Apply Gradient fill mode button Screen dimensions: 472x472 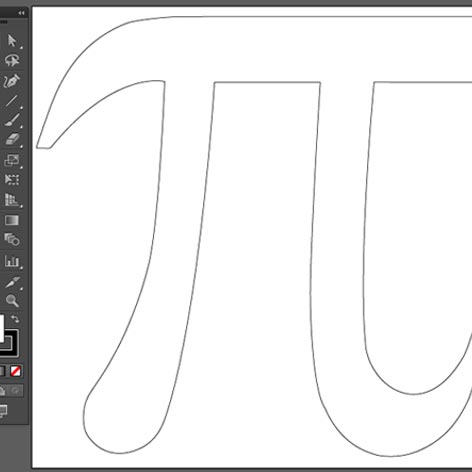(2, 371)
